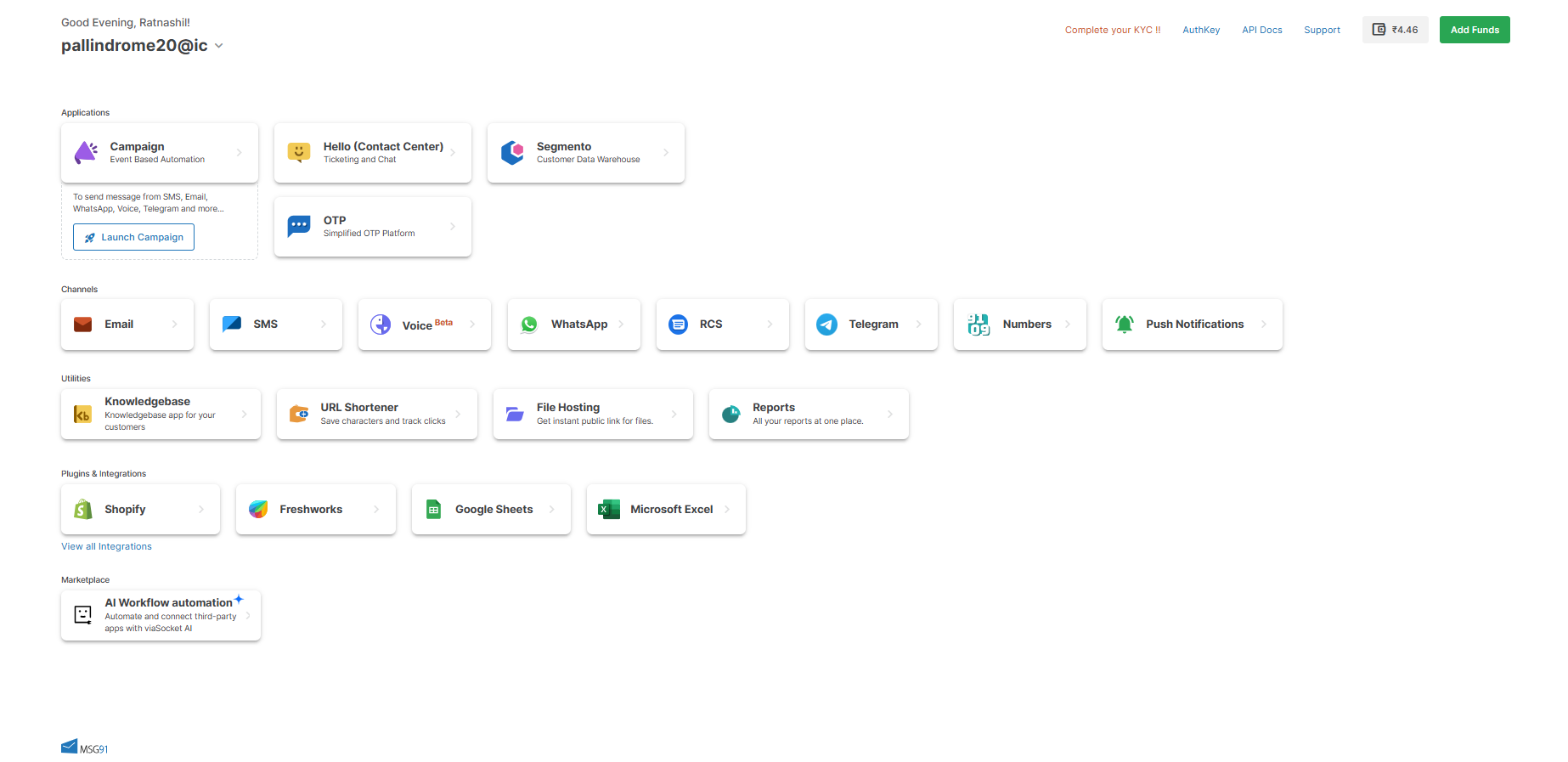Open AuthKey in top navigation
Screen dimensions: 1568x762
point(1201,30)
